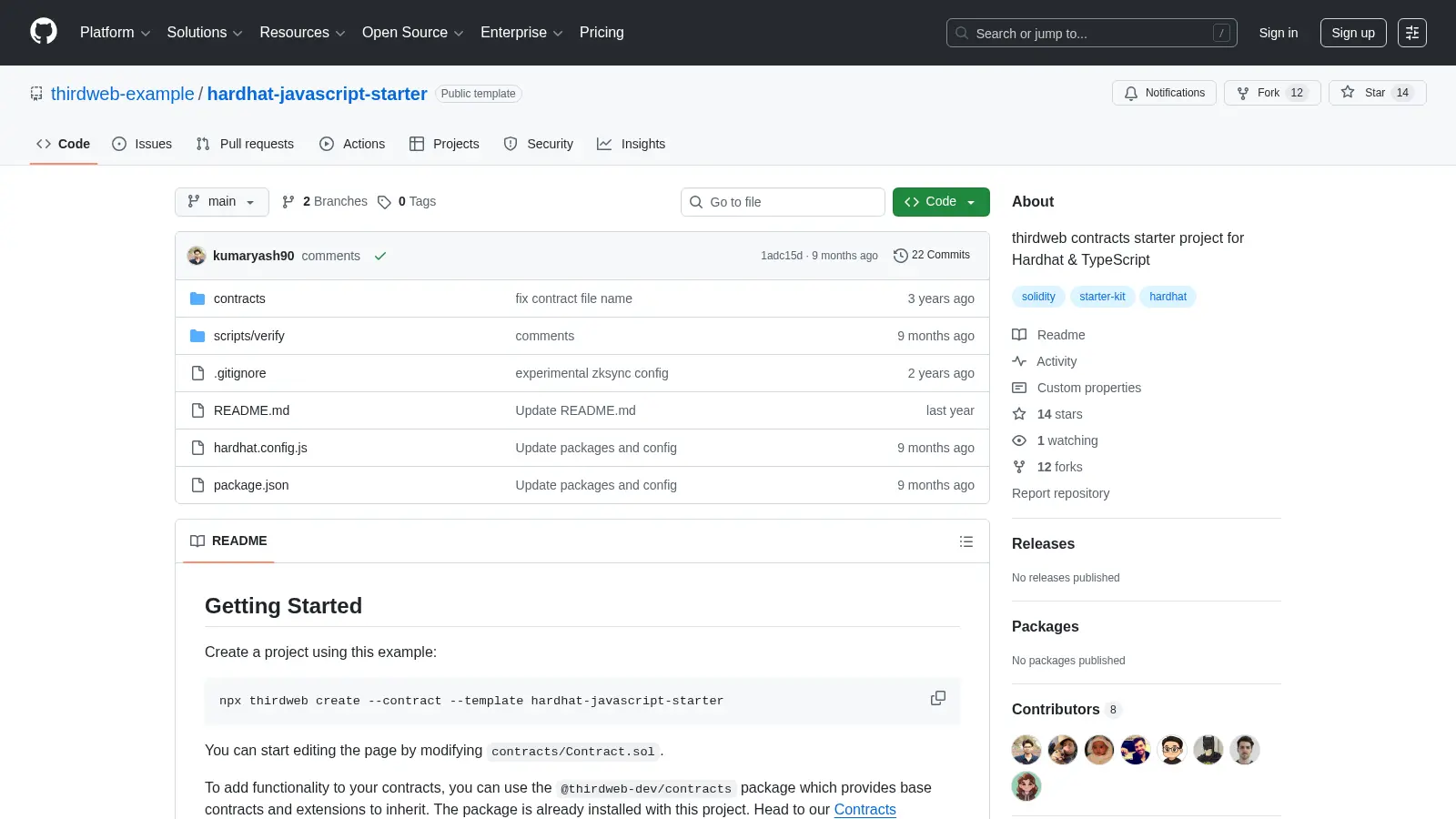Click the repository template icon before thirdweb-example
The image size is (1456, 819).
tap(36, 94)
